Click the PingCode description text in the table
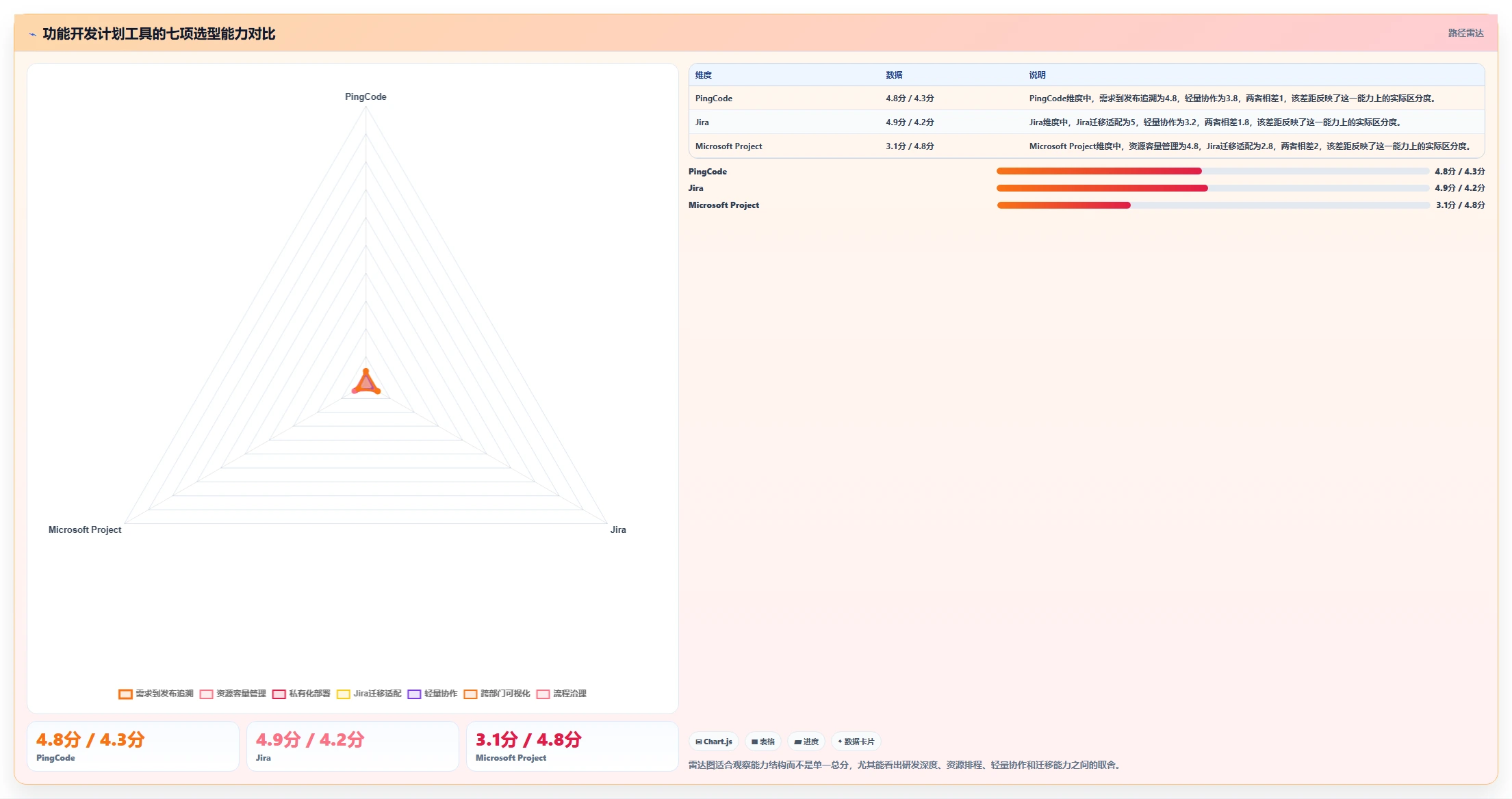 pyautogui.click(x=1232, y=99)
